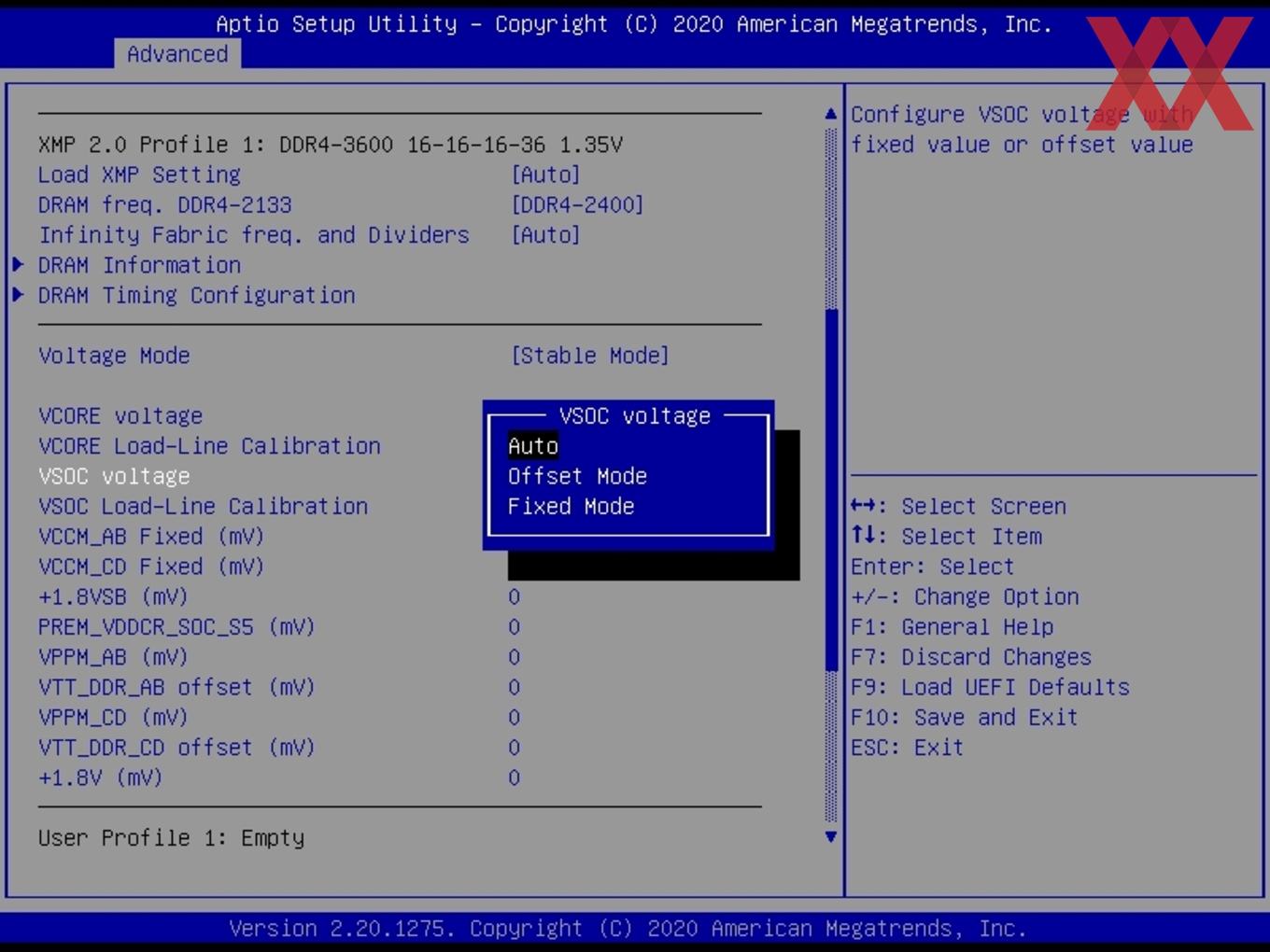
Task: Select the +1.8VSB (mV) label
Action: (113, 596)
